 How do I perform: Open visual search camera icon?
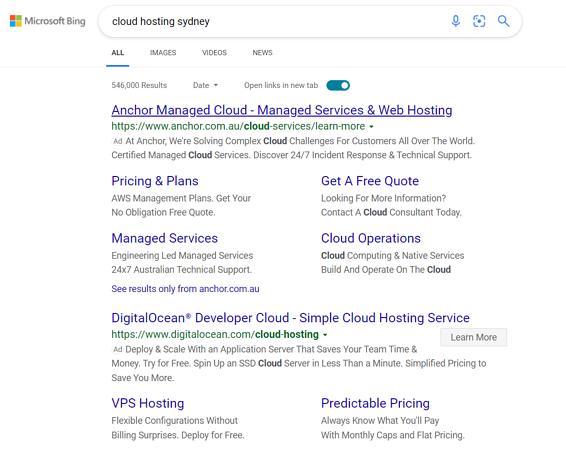479,21
